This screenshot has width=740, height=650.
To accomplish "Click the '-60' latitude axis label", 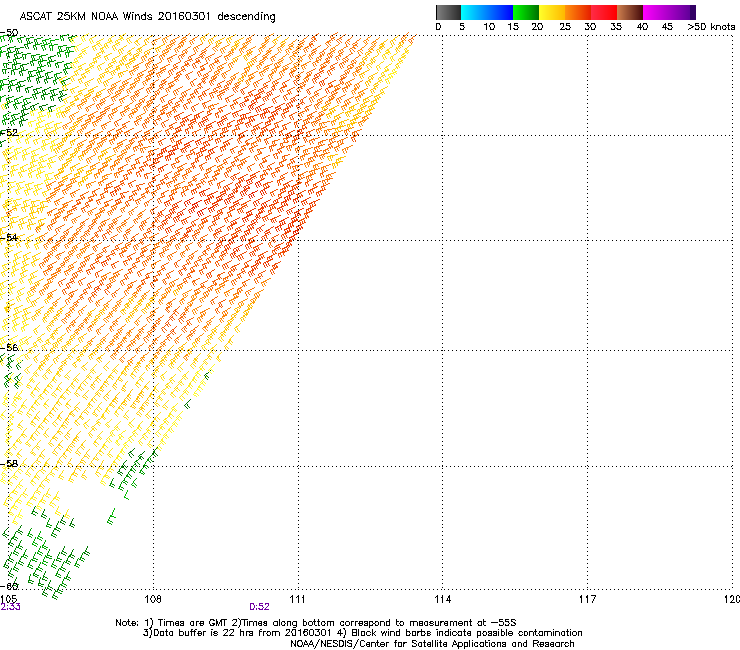I will (x=9, y=586).
